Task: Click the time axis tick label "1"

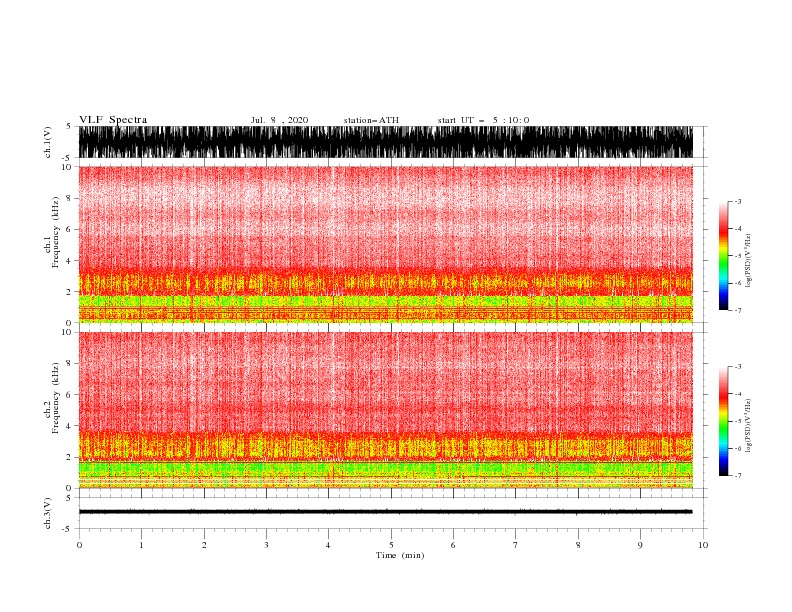Action: click(141, 545)
